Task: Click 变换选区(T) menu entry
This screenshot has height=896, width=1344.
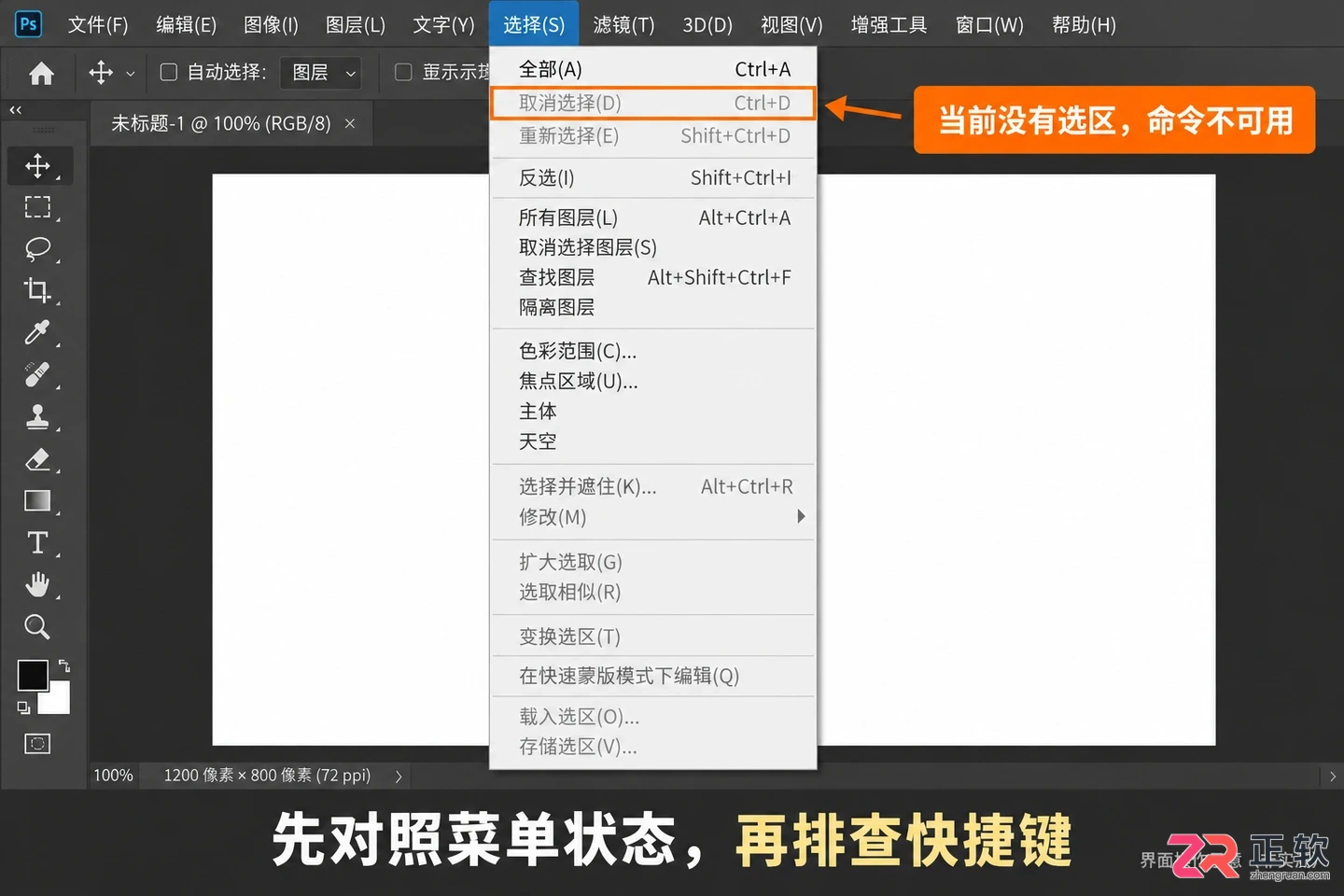Action: [x=653, y=637]
